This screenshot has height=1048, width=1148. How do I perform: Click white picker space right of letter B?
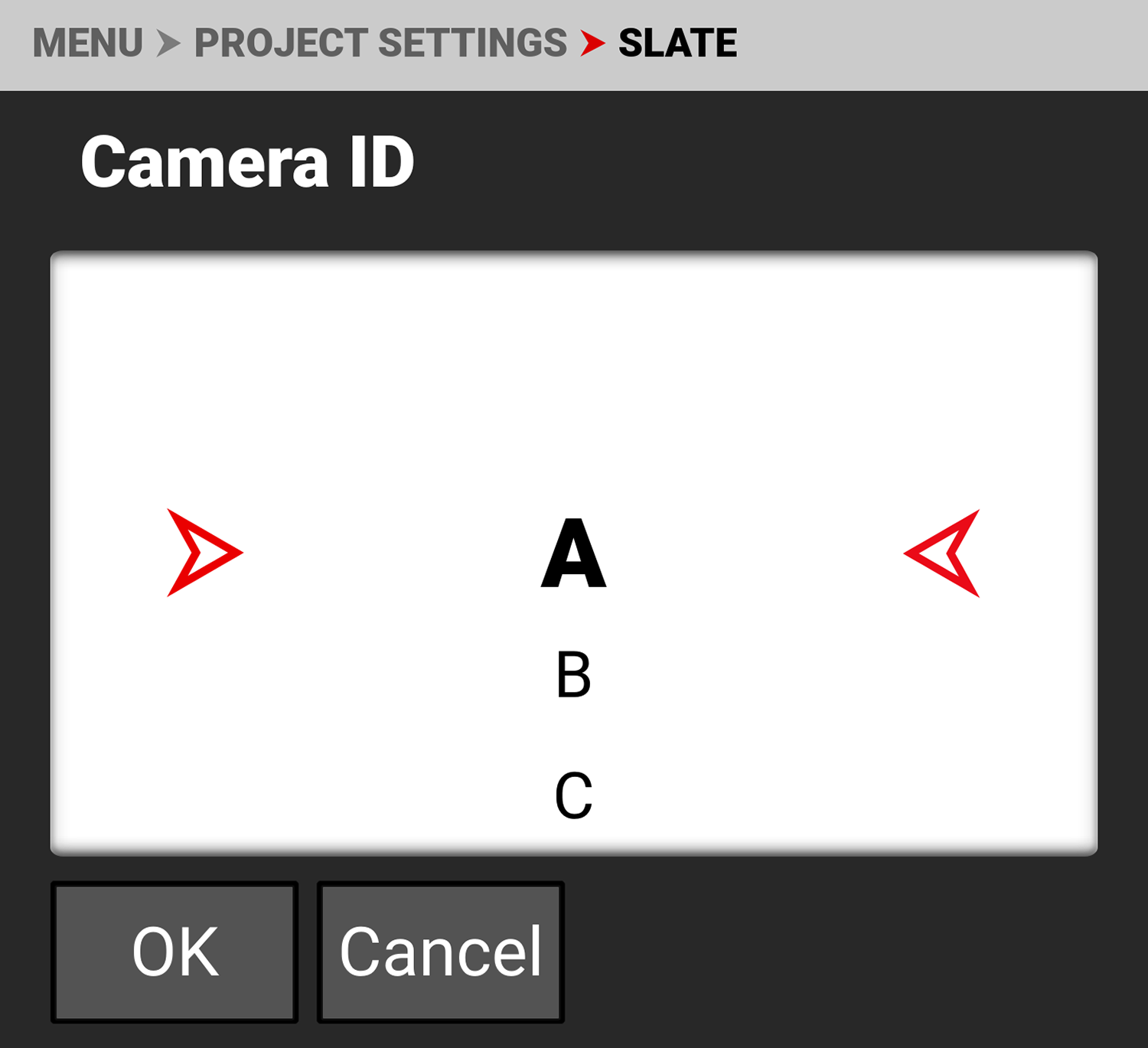pos(765,675)
